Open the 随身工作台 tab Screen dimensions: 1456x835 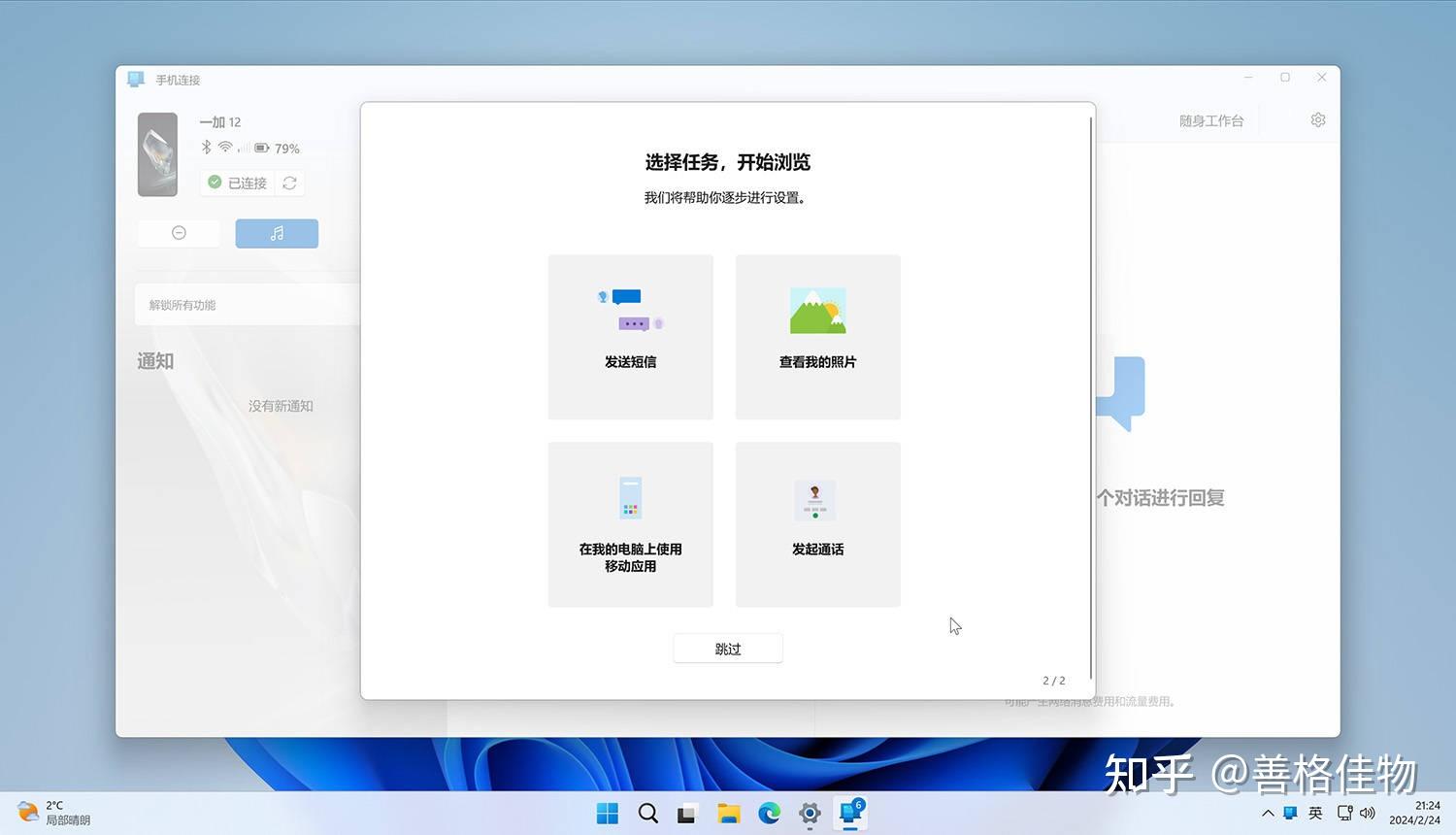coord(1211,121)
